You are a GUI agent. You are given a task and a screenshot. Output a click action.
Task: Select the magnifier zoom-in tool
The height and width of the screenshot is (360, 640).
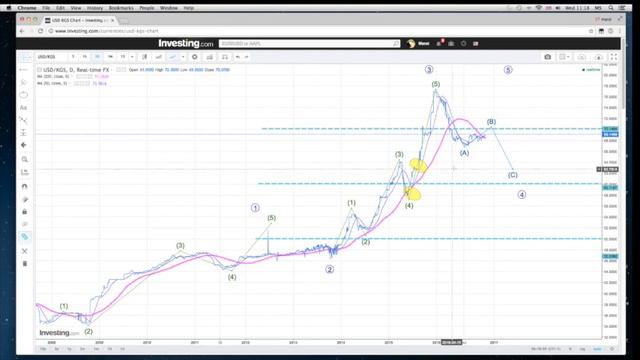[x=24, y=159]
